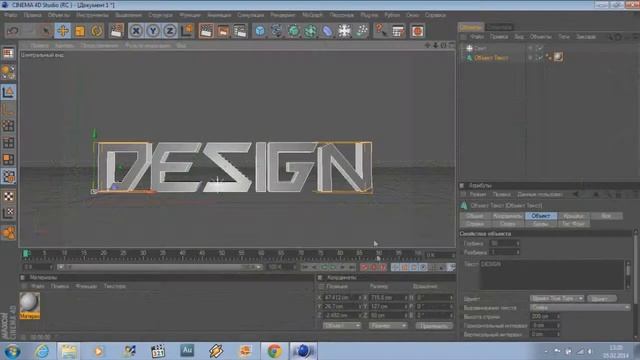Select highlighted Object attribute tab
Viewport: 640px width, 360px height.
pyautogui.click(x=541, y=216)
